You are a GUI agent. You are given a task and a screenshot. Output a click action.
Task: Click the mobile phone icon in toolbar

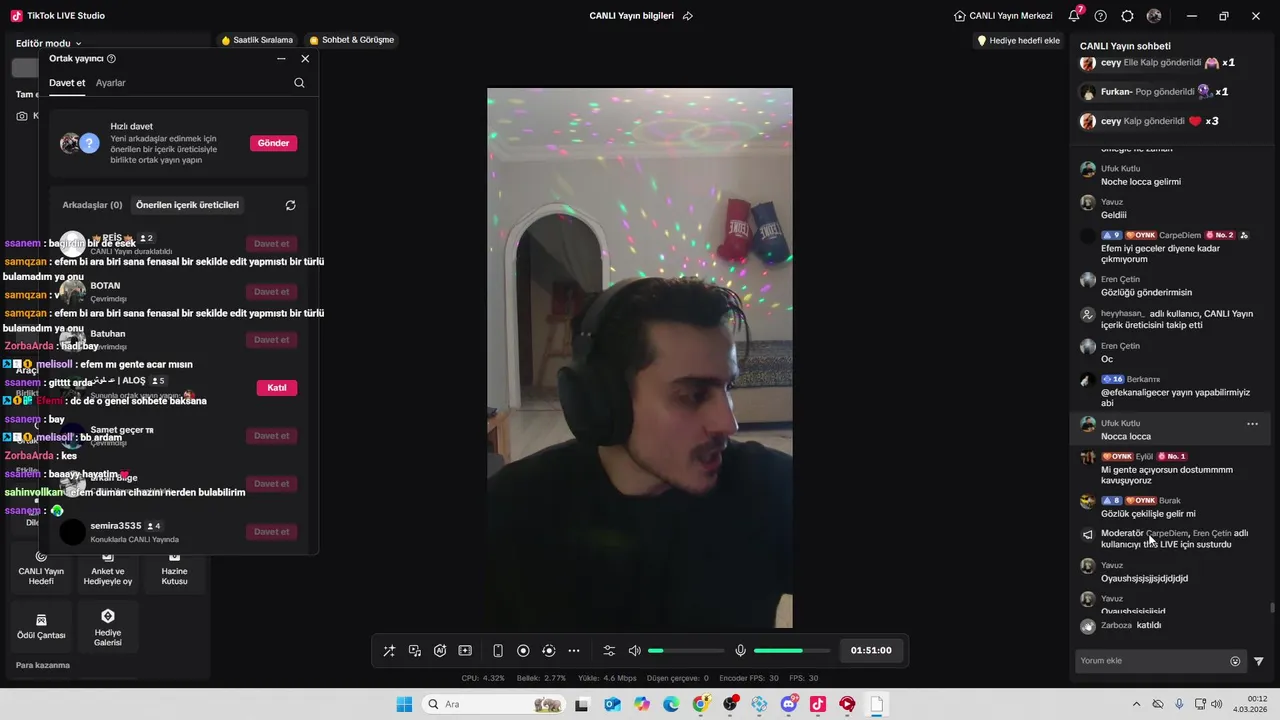pyautogui.click(x=498, y=651)
